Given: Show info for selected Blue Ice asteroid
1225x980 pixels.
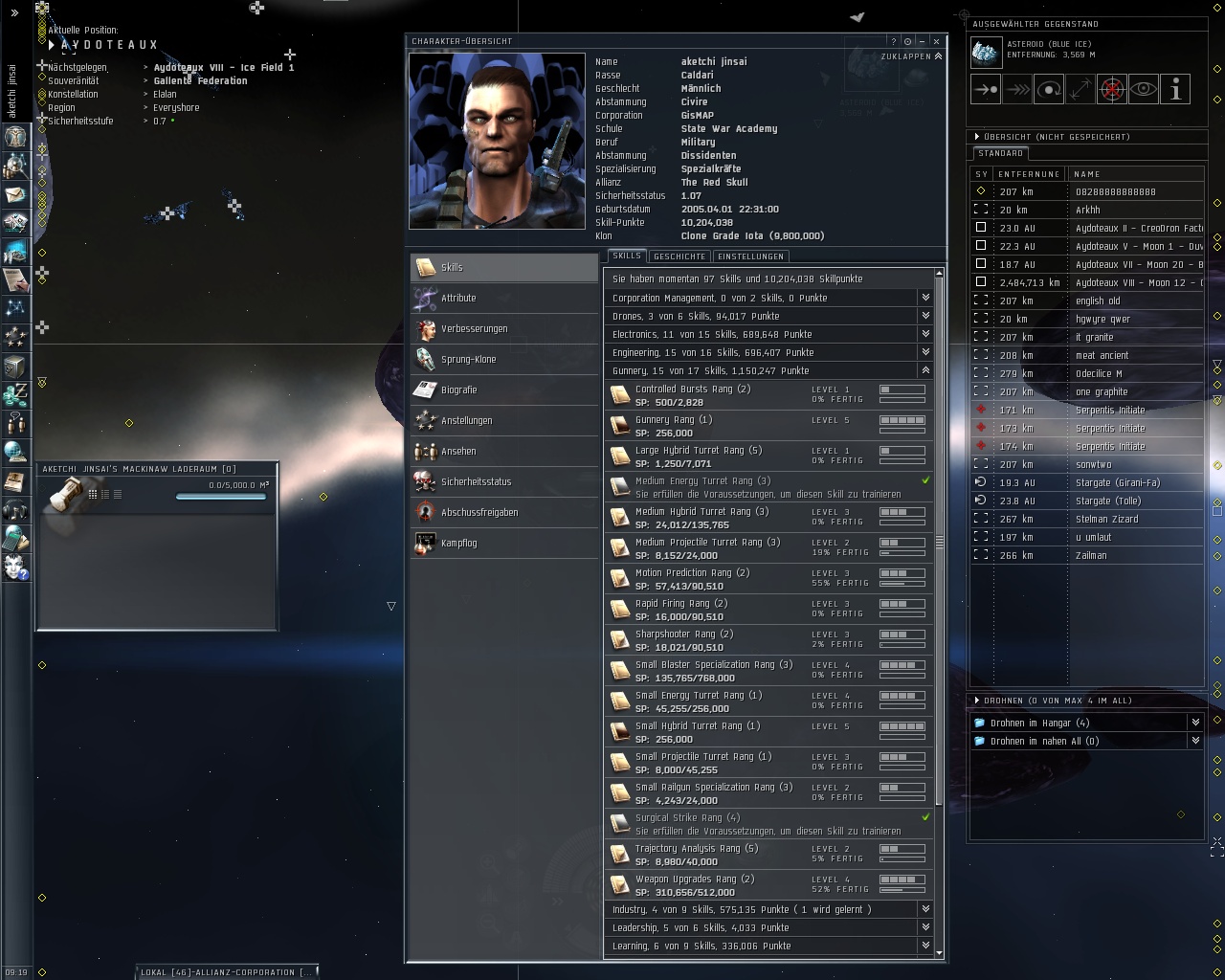Looking at the screenshot, I should 1175,89.
